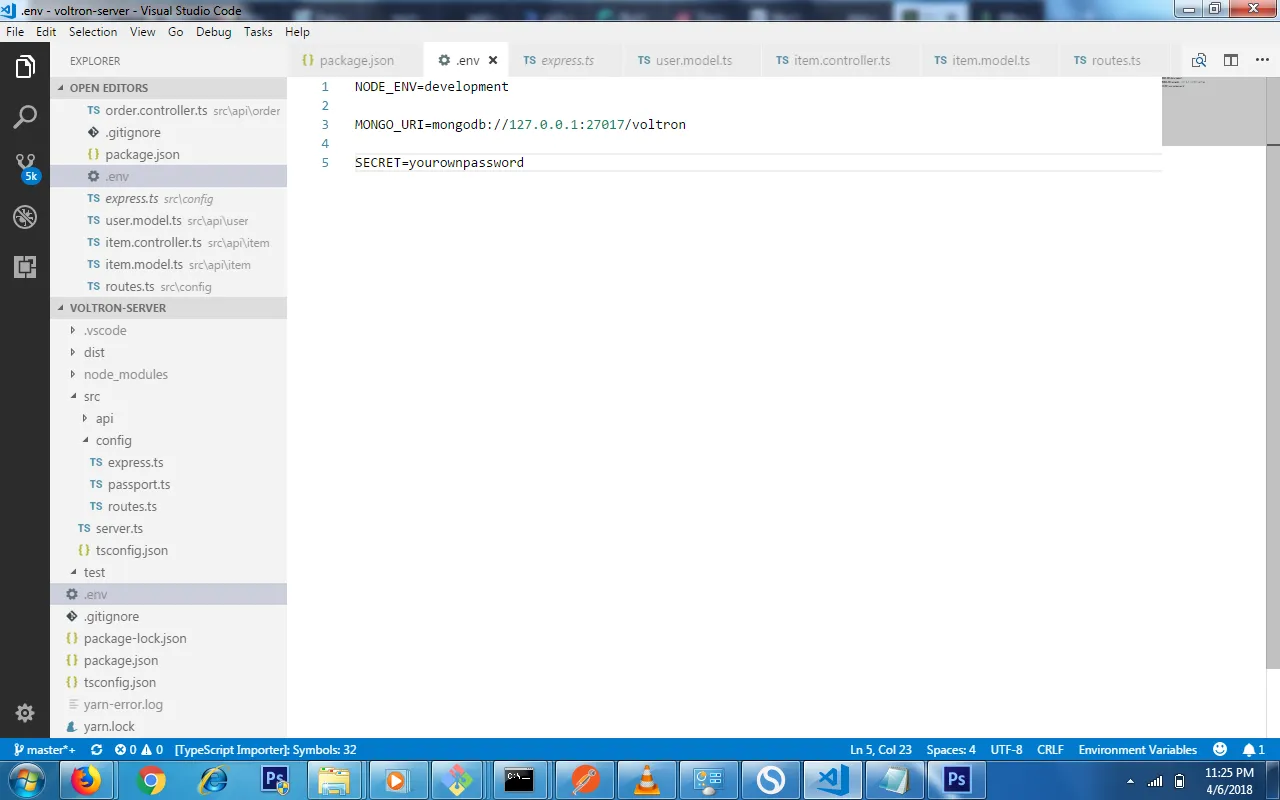Click Ln 5, Col 23 in status bar
The width and height of the screenshot is (1280, 800).
(x=881, y=749)
